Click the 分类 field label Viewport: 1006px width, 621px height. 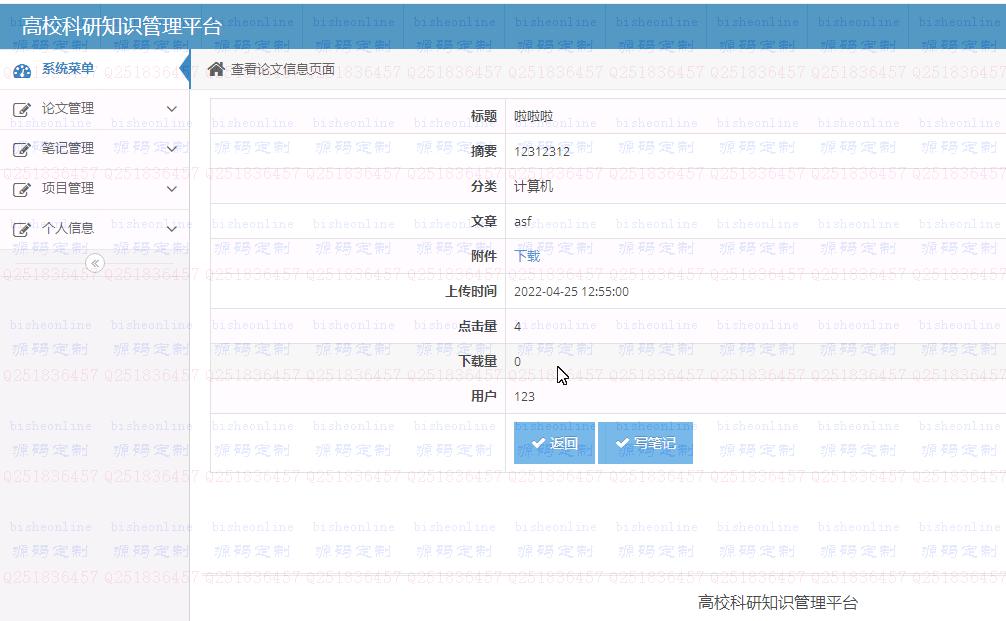(x=484, y=186)
